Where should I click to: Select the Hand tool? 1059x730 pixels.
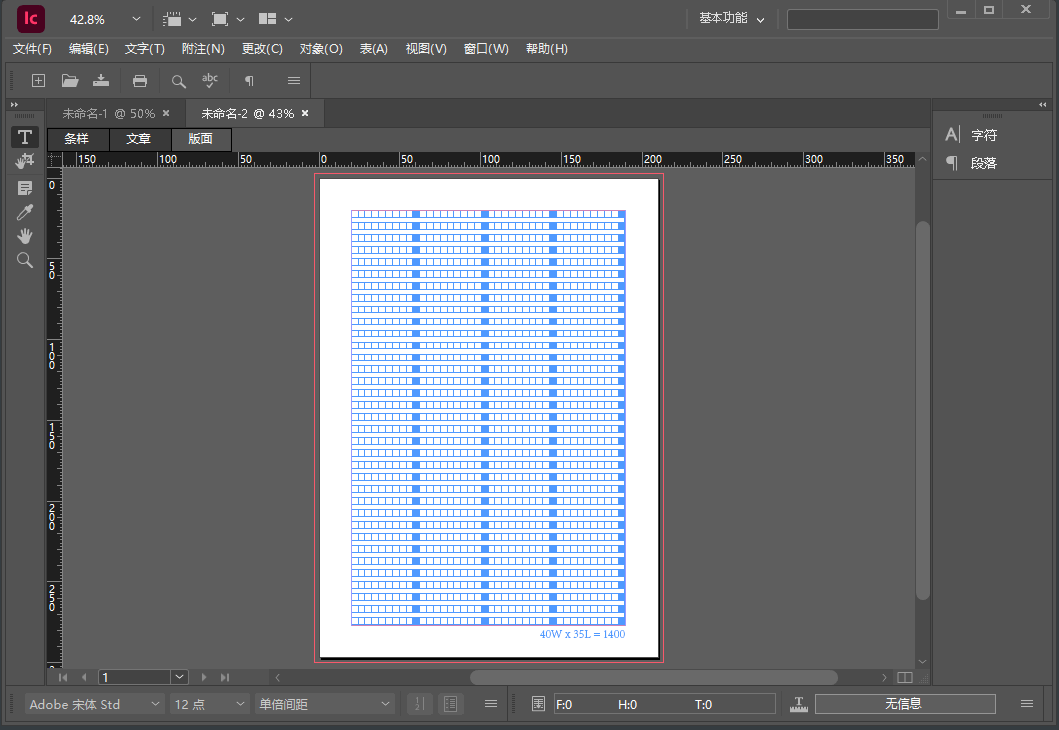coord(25,236)
